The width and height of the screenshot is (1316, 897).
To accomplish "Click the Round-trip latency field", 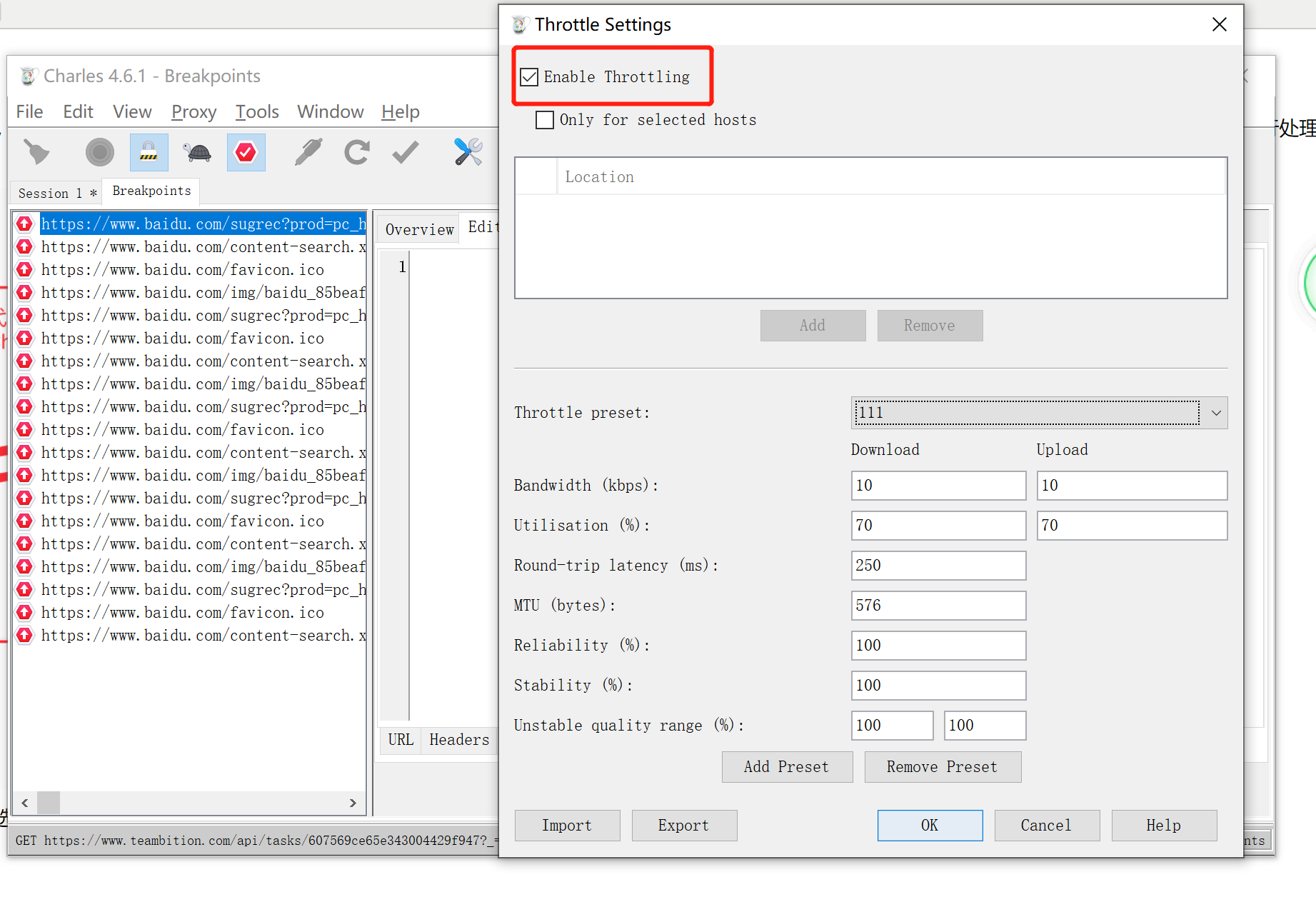I will [938, 566].
